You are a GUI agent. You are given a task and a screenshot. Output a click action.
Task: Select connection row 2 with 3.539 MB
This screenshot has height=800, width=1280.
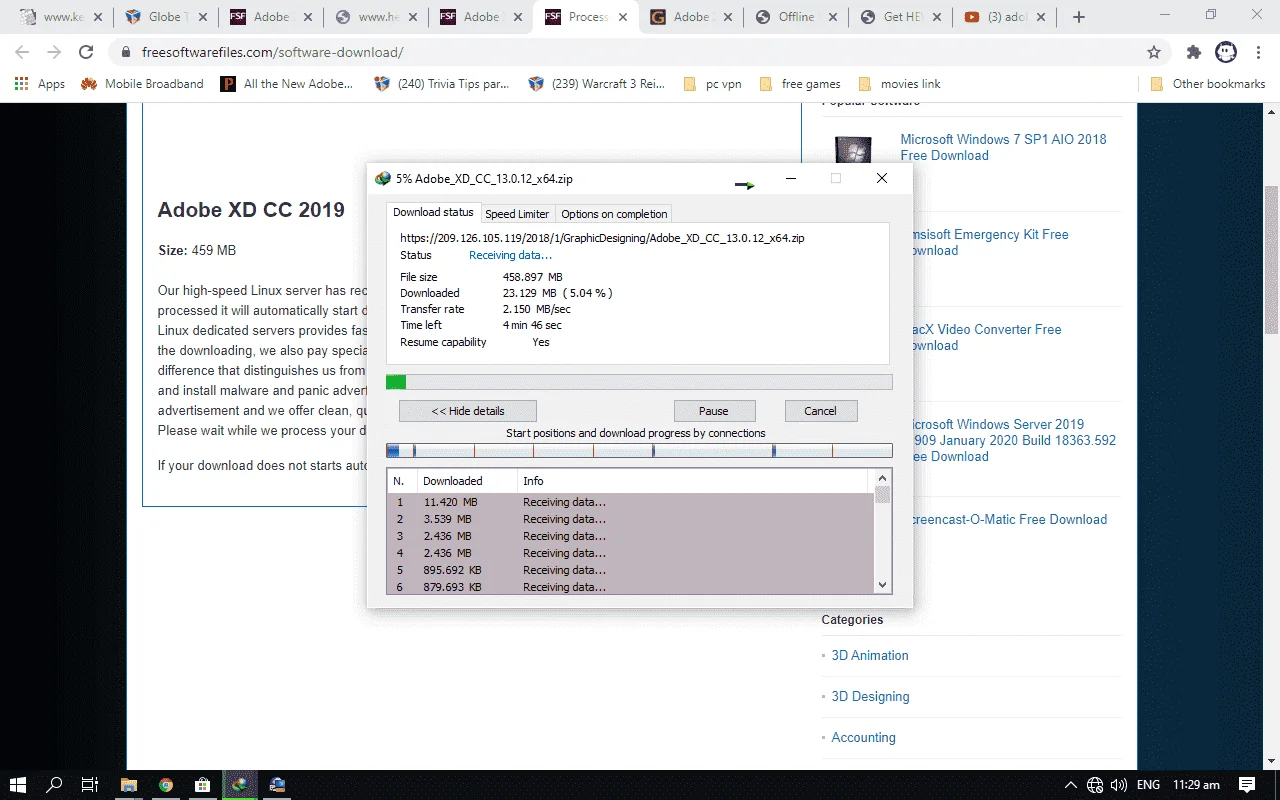(x=631, y=519)
